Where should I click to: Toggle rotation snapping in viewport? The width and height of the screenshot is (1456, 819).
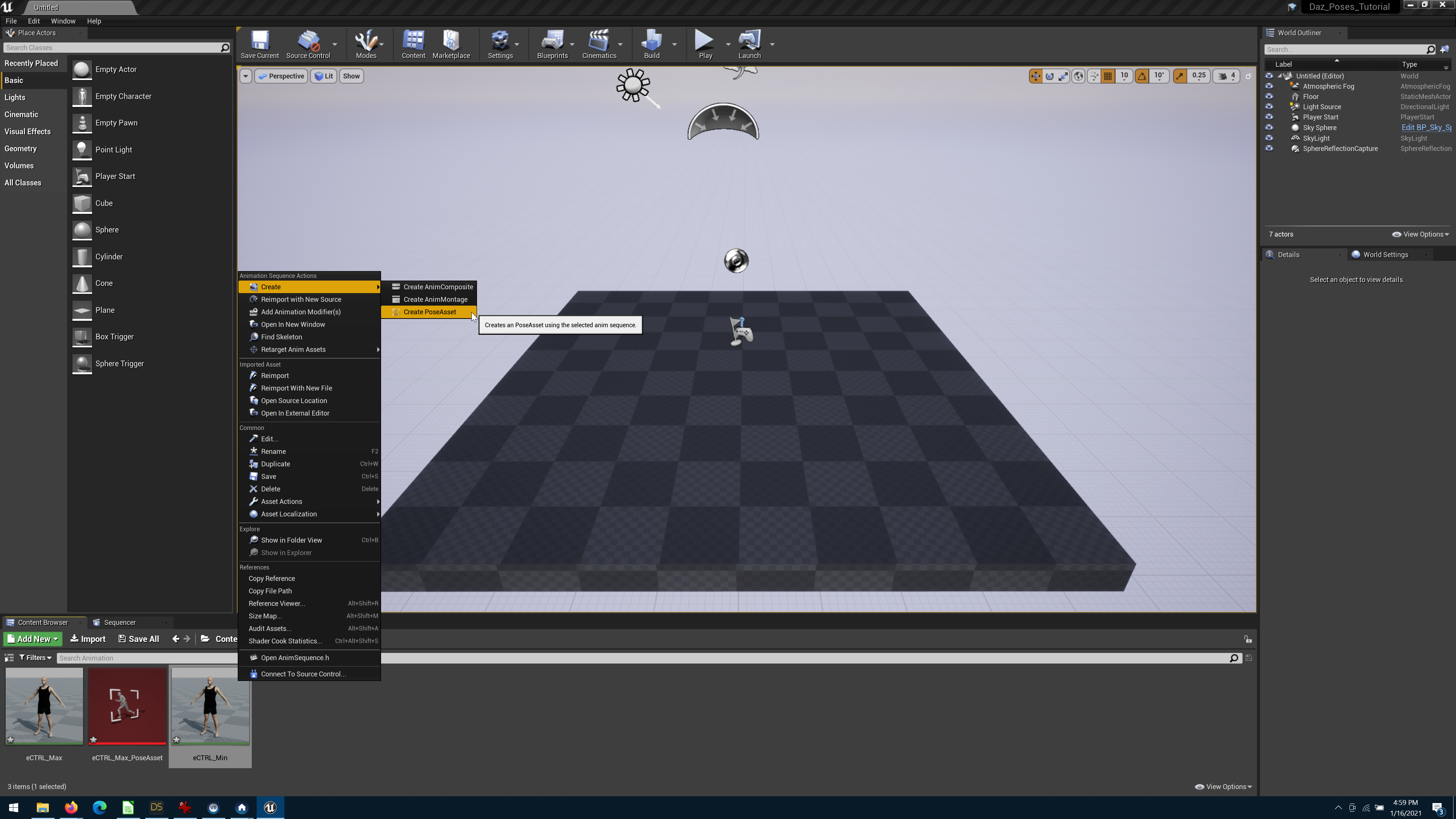tap(1142, 76)
